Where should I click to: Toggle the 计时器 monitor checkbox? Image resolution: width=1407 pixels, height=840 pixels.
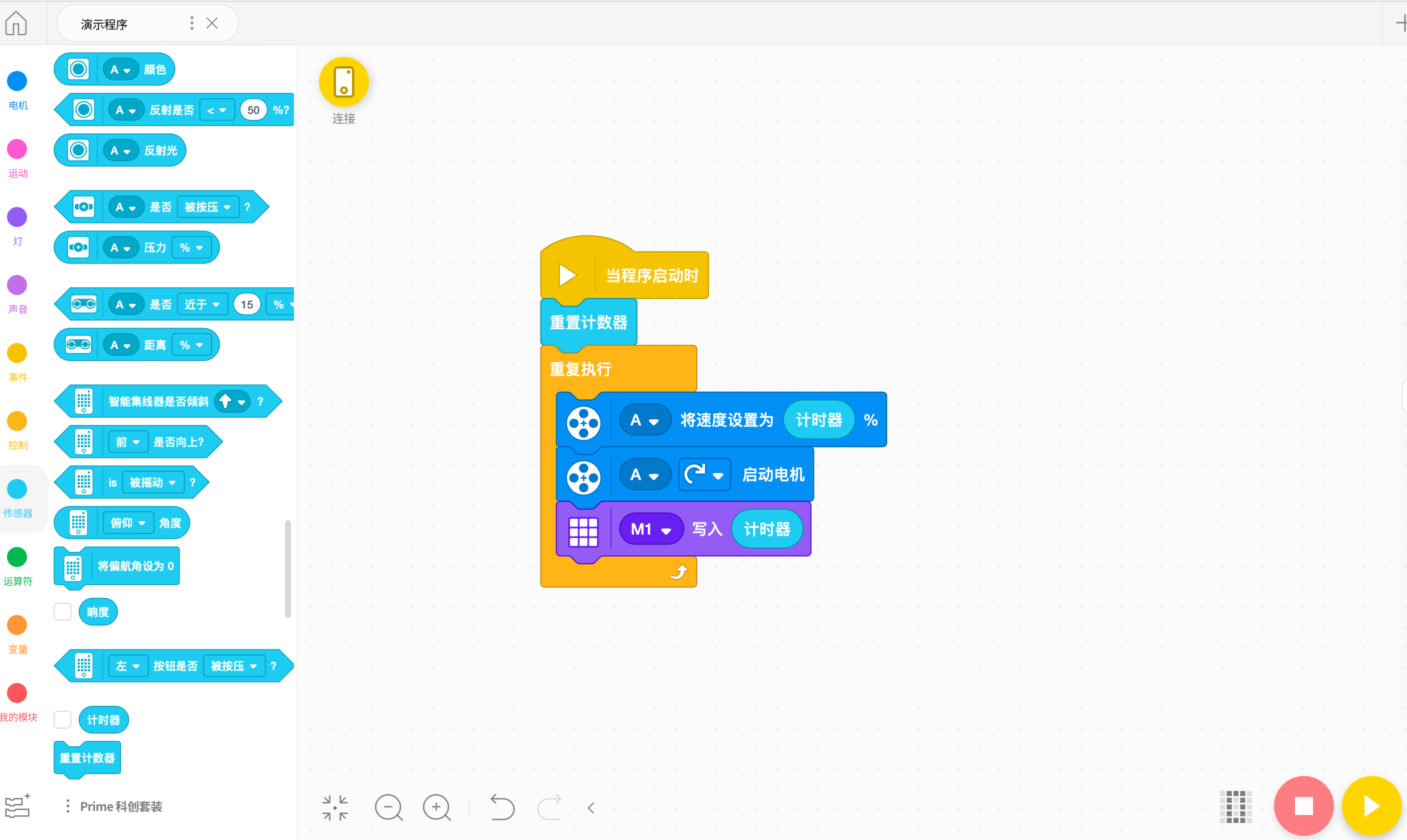pyautogui.click(x=62, y=719)
